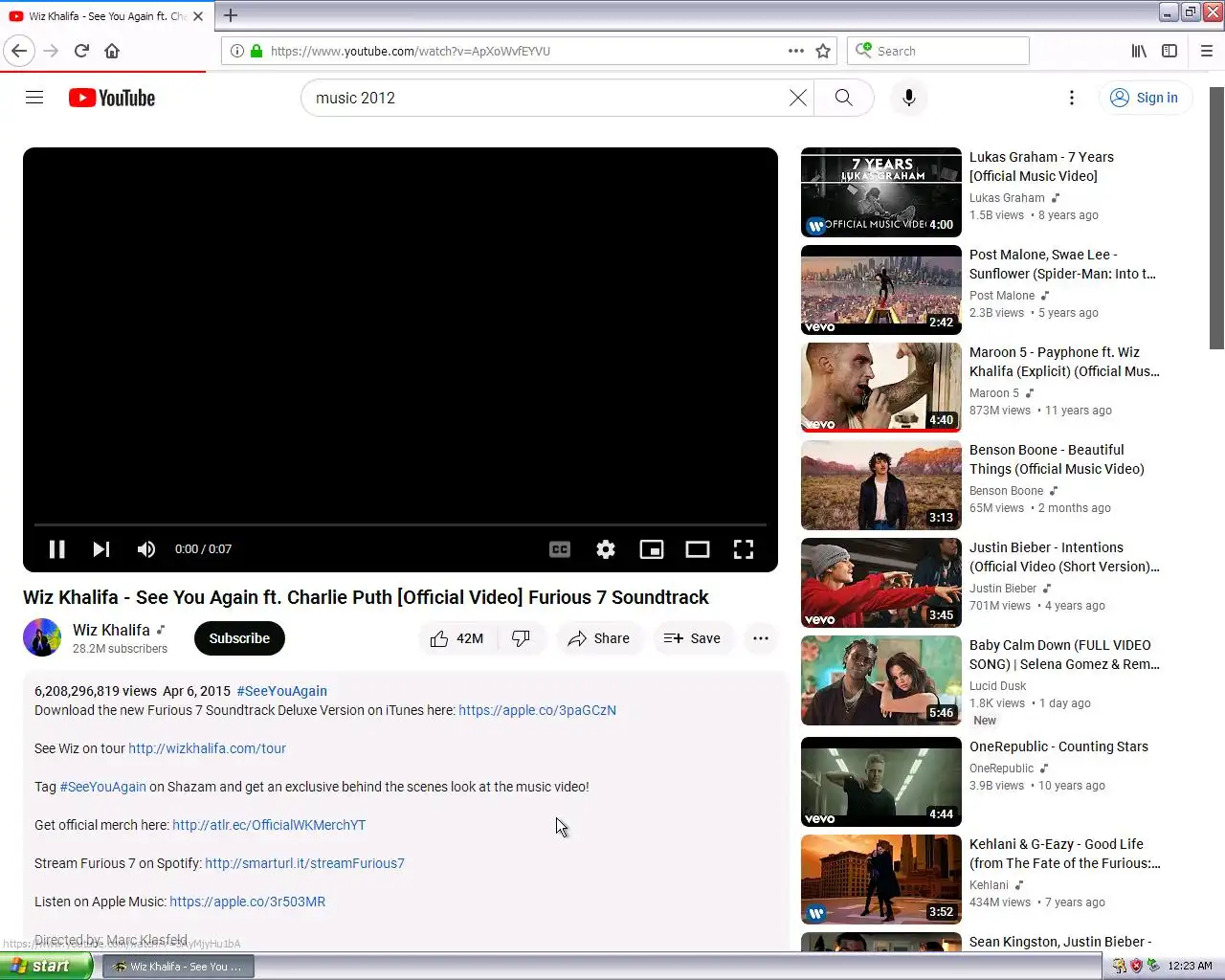
Task: Go to YouTube home via logo
Action: (x=112, y=98)
